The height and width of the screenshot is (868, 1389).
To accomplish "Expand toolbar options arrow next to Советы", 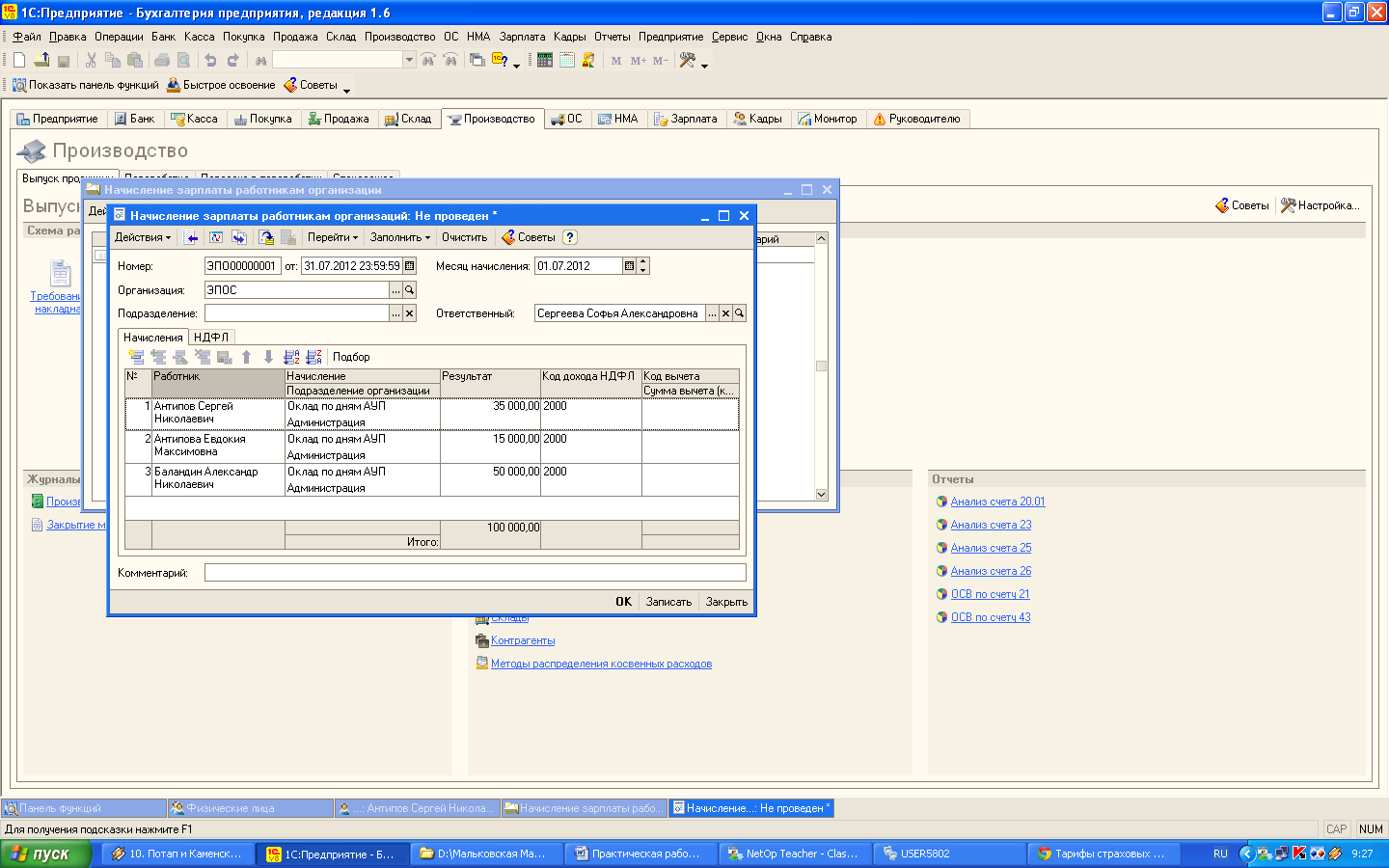I will point(346,90).
